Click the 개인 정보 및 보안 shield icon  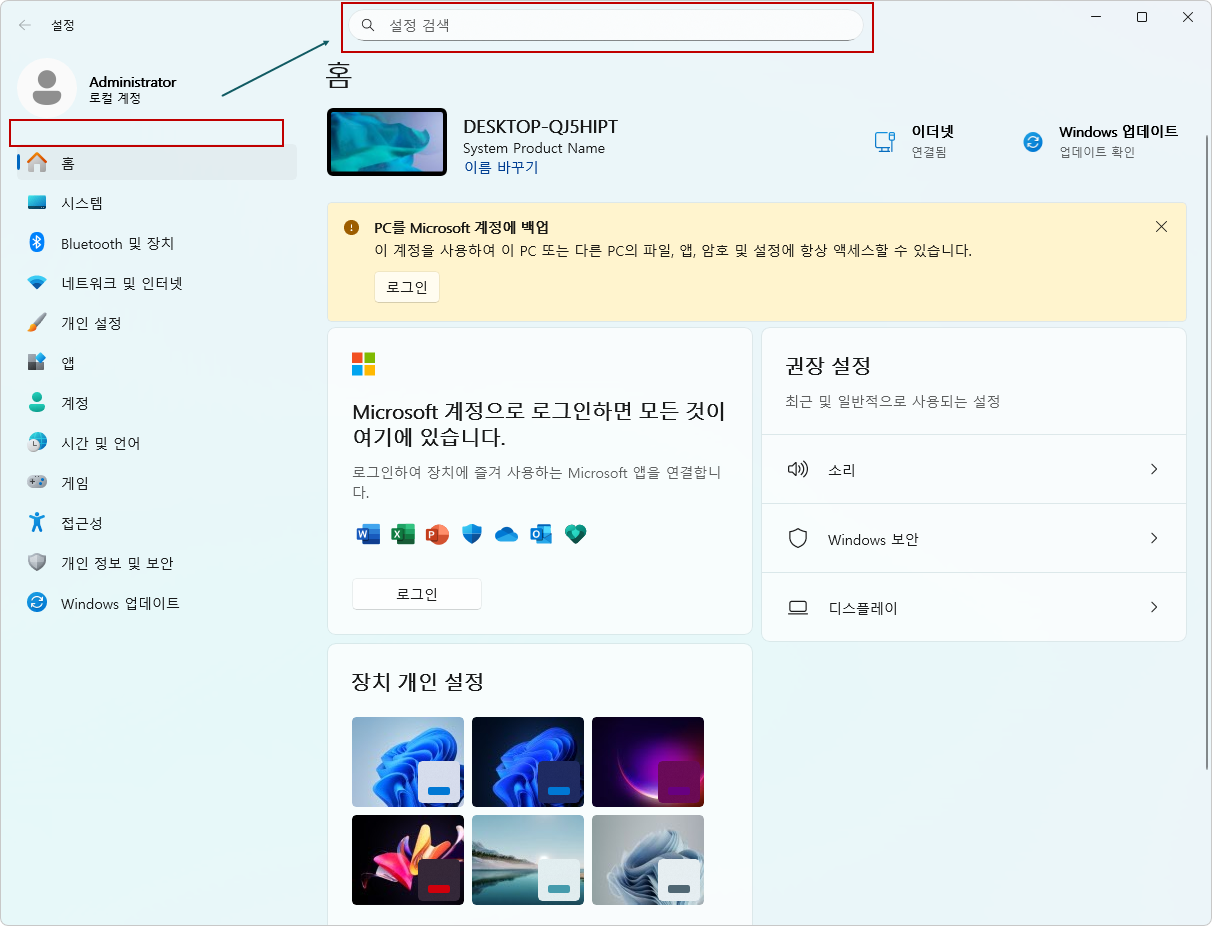coord(37,563)
